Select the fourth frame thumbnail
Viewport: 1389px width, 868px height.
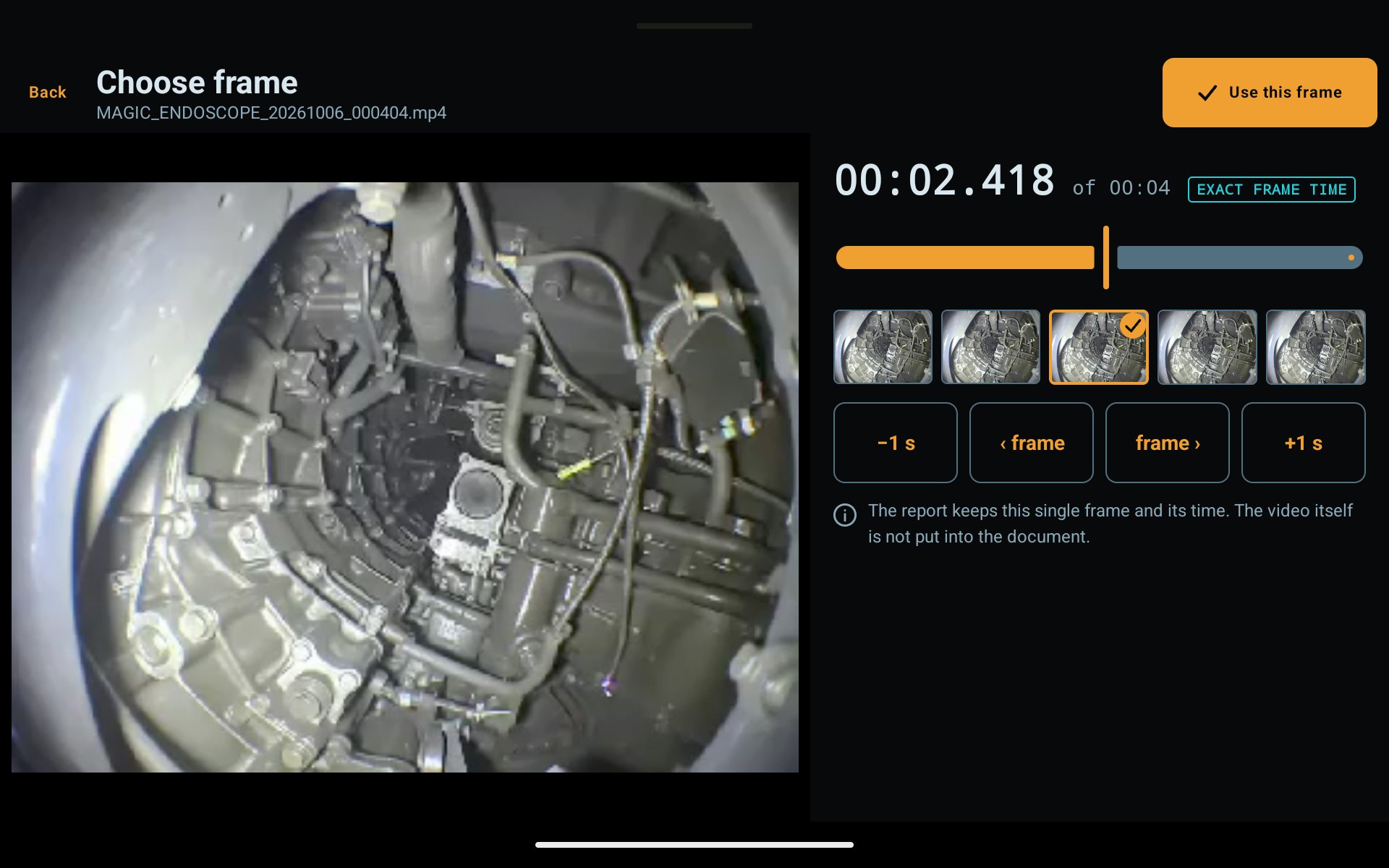click(1207, 347)
